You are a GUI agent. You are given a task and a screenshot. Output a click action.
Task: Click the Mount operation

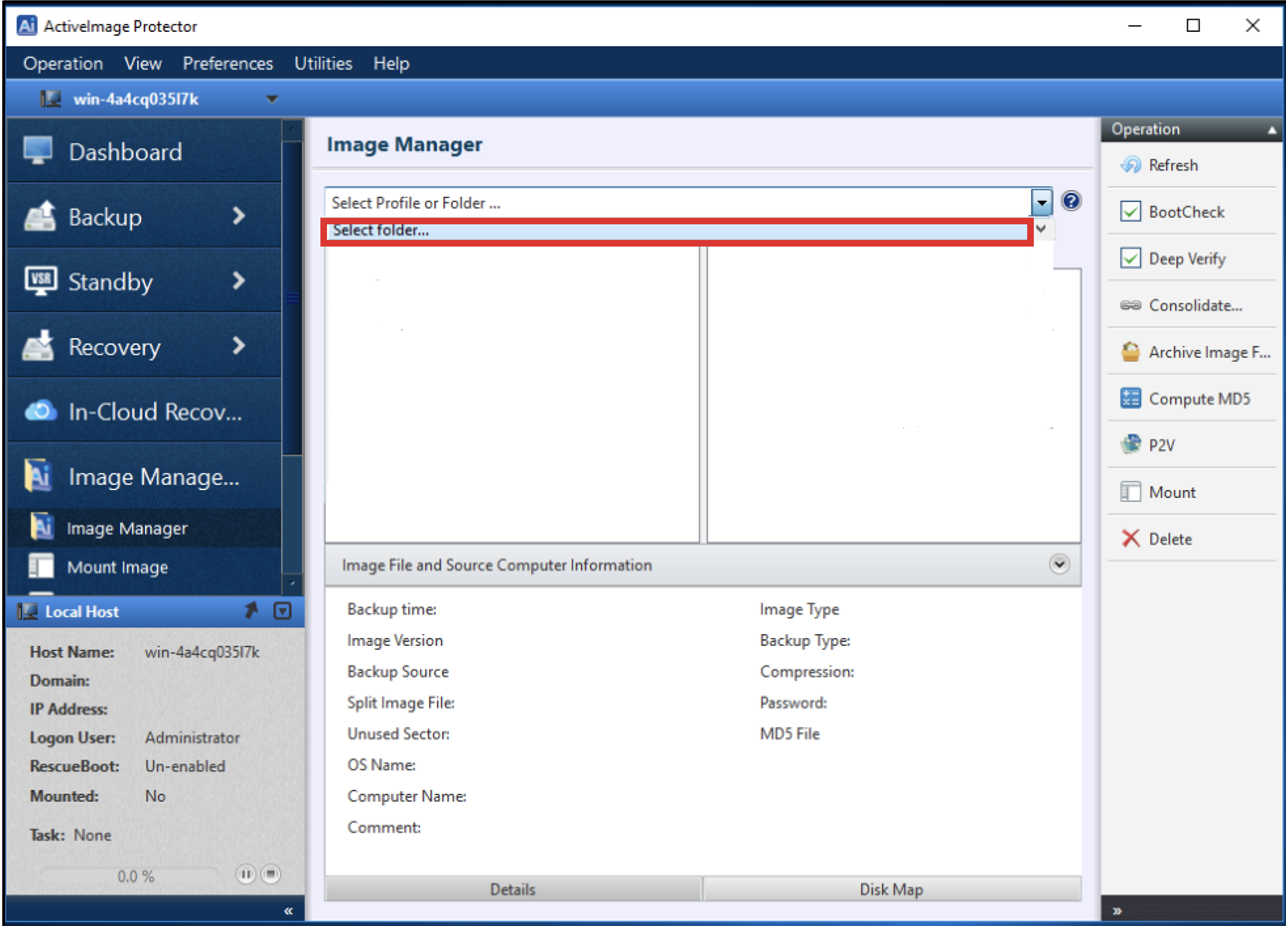coord(1193,492)
